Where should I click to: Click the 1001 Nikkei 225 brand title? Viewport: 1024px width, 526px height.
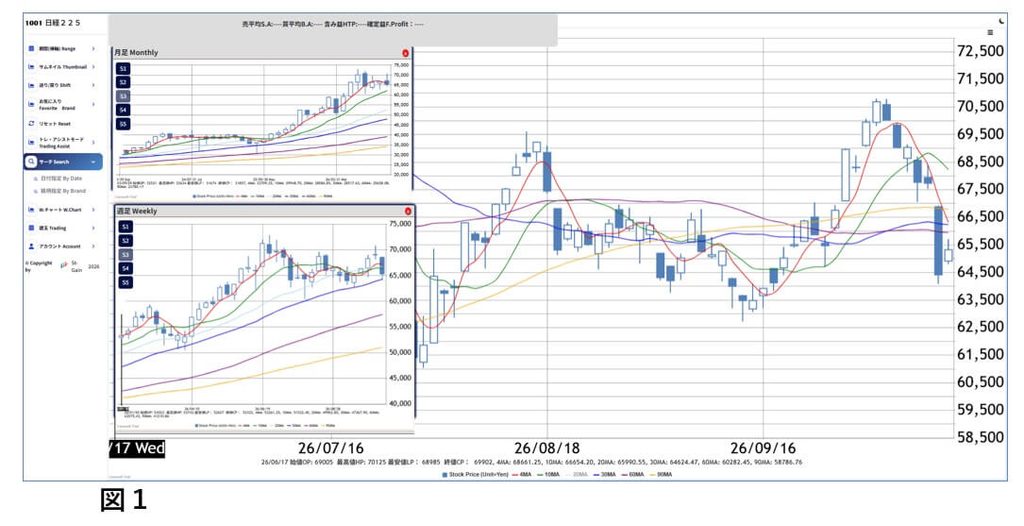53,23
